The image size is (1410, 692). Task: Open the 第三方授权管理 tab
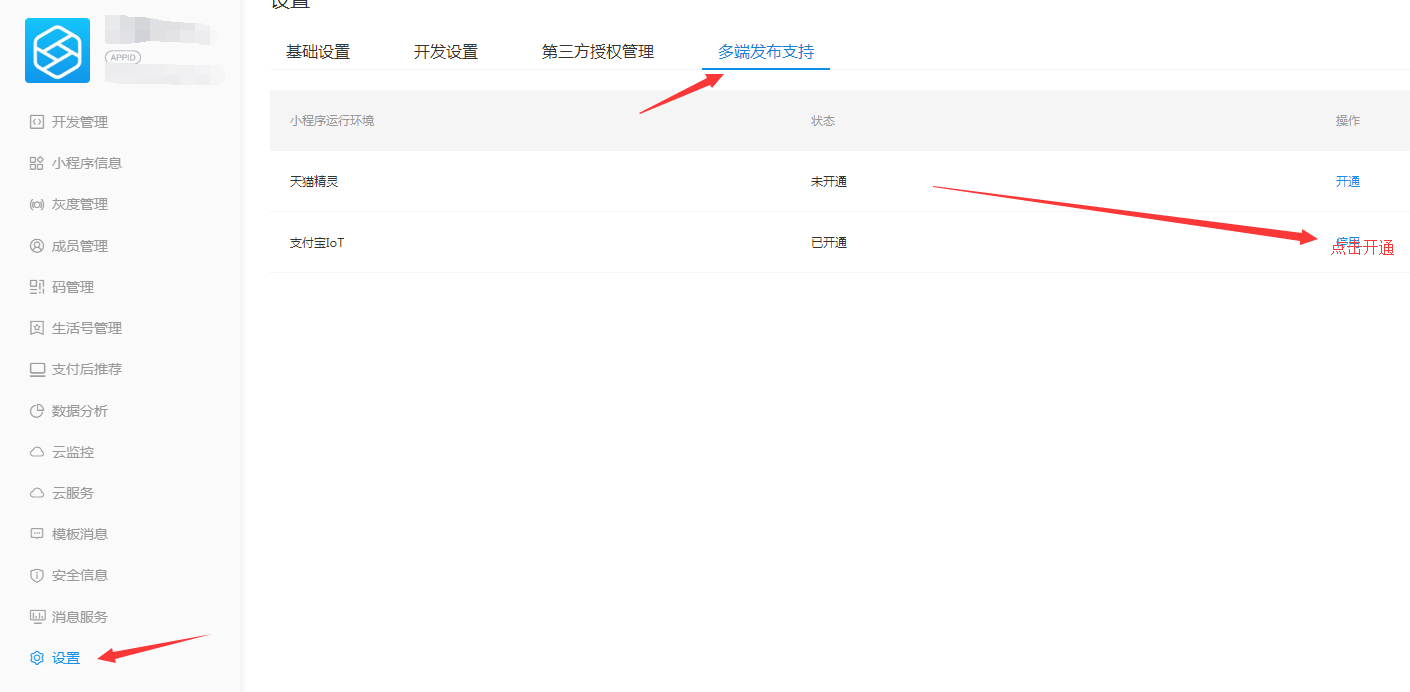[x=598, y=52]
